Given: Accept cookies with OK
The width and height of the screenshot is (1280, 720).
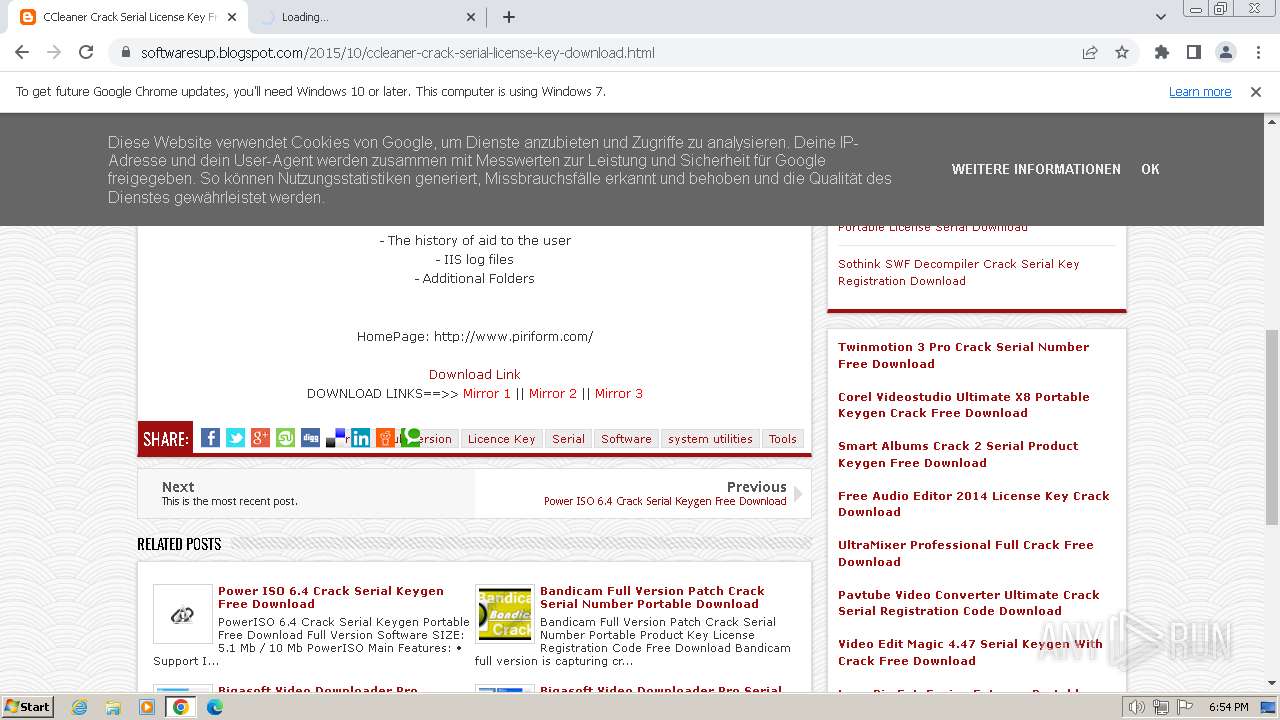Looking at the screenshot, I should pos(1150,169).
